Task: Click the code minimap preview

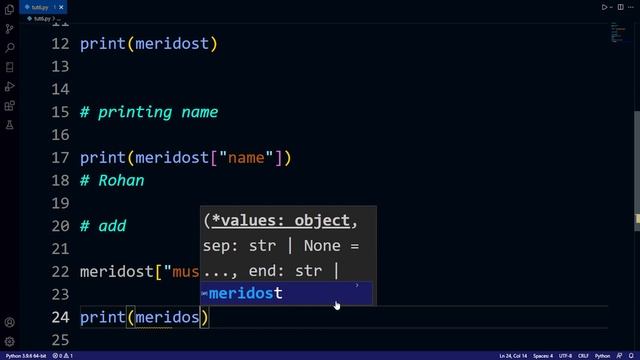Action: 618,33
